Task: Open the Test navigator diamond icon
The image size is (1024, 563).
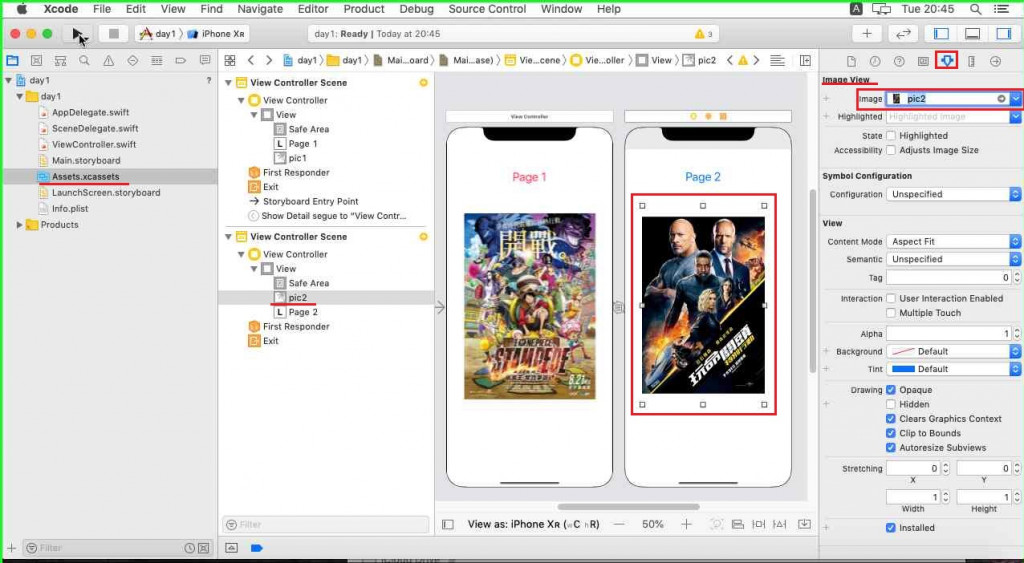Action: [x=133, y=61]
